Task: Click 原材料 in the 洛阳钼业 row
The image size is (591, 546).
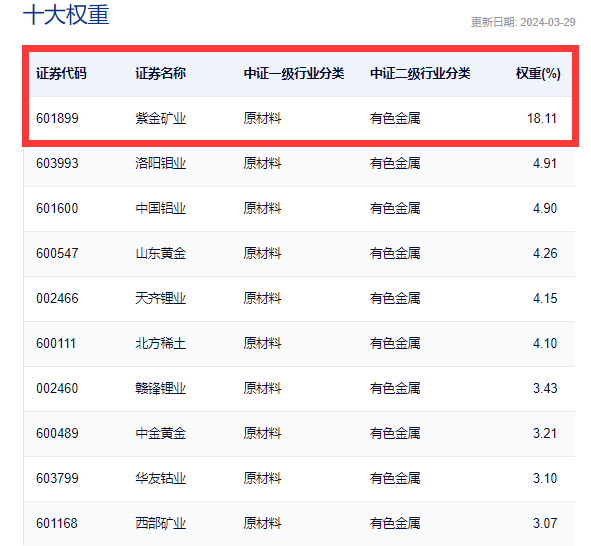Action: tap(262, 163)
